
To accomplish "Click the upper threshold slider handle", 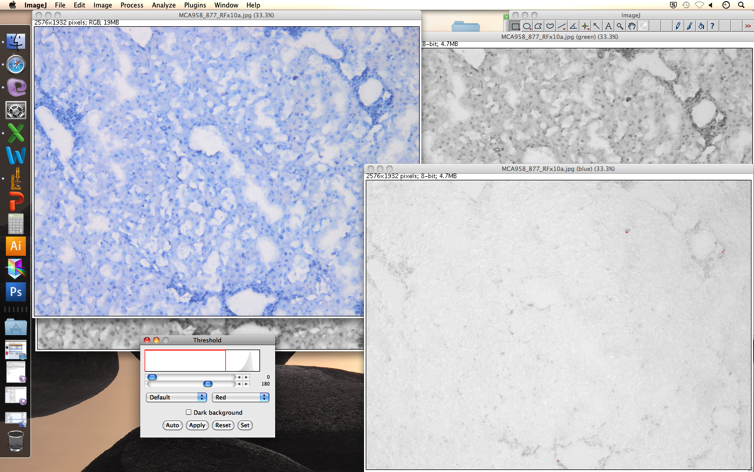I will click(x=208, y=384).
